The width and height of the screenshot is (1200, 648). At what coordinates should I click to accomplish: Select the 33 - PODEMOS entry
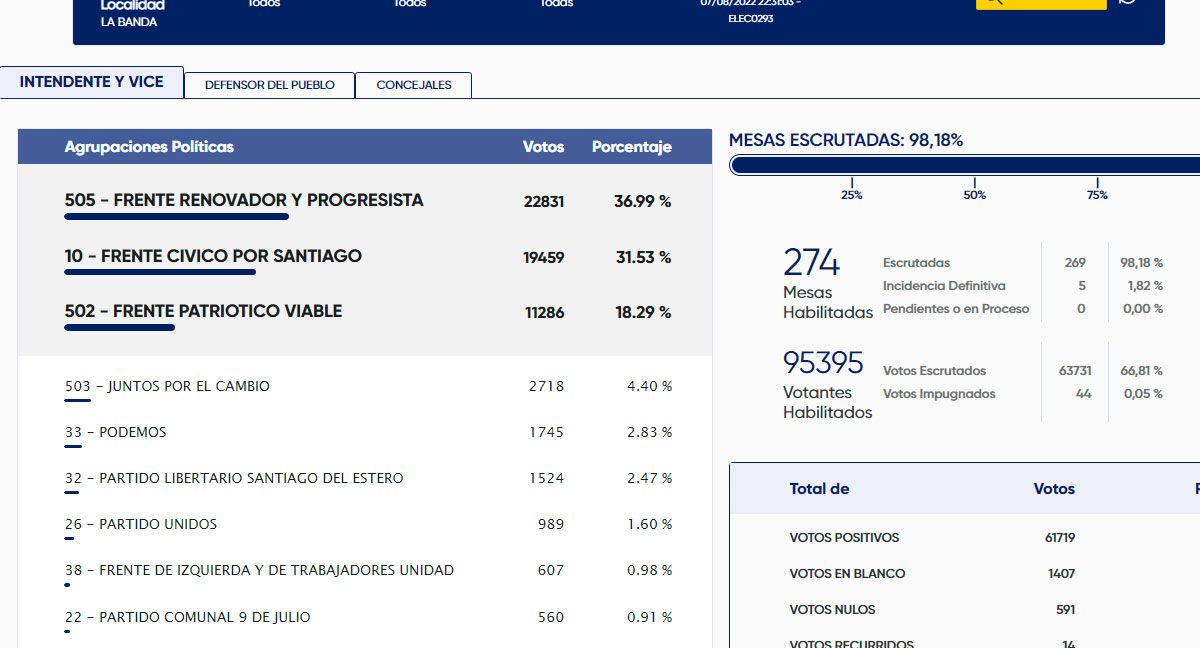115,432
